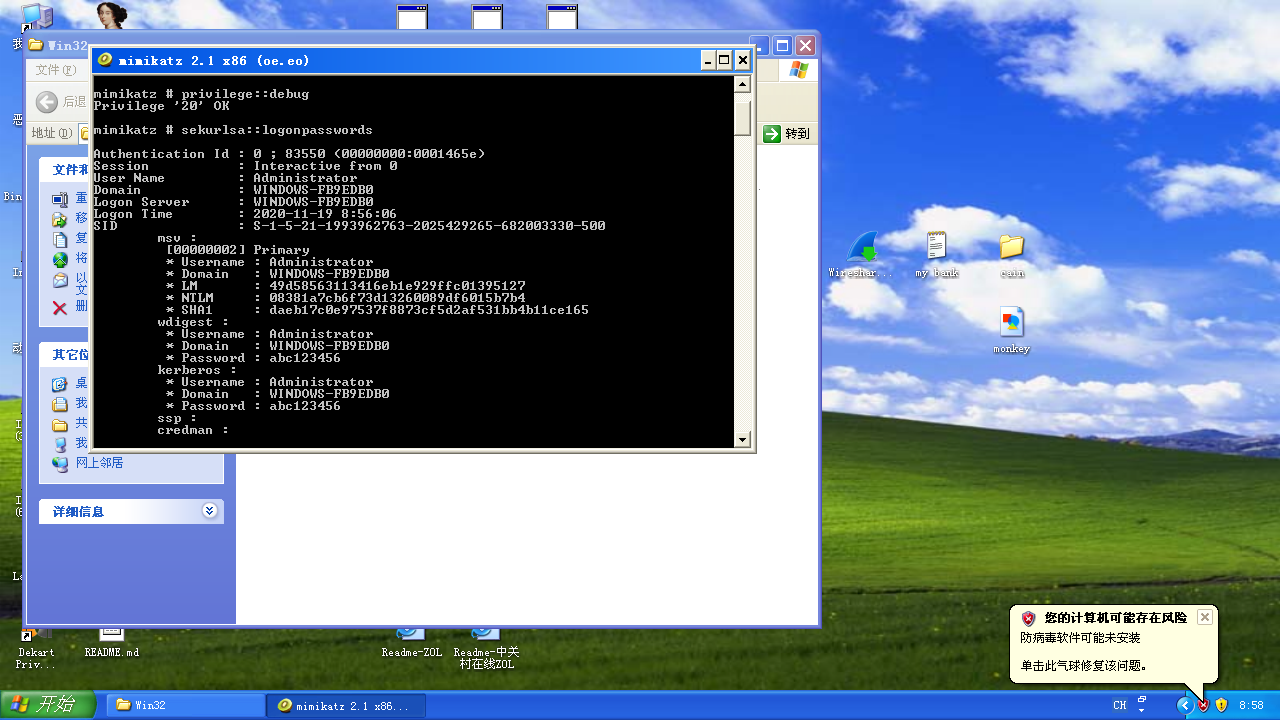Click the SHA1 hash value line
The height and width of the screenshot is (720, 1280).
[x=377, y=310]
